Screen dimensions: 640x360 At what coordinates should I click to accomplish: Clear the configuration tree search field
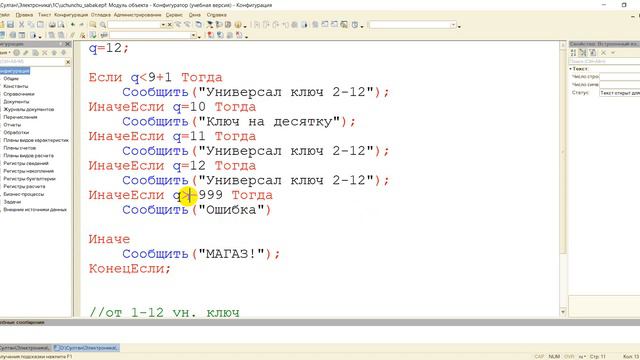tap(68, 62)
